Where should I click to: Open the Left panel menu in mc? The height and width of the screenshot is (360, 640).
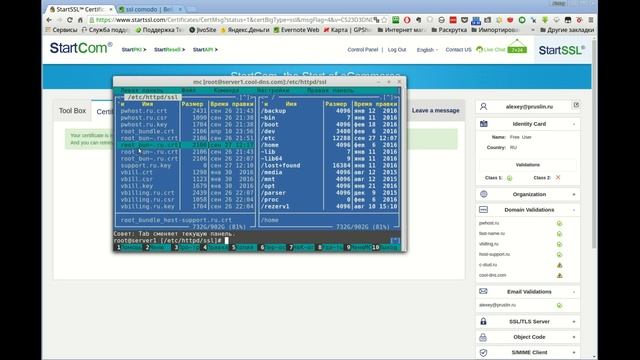(142, 90)
